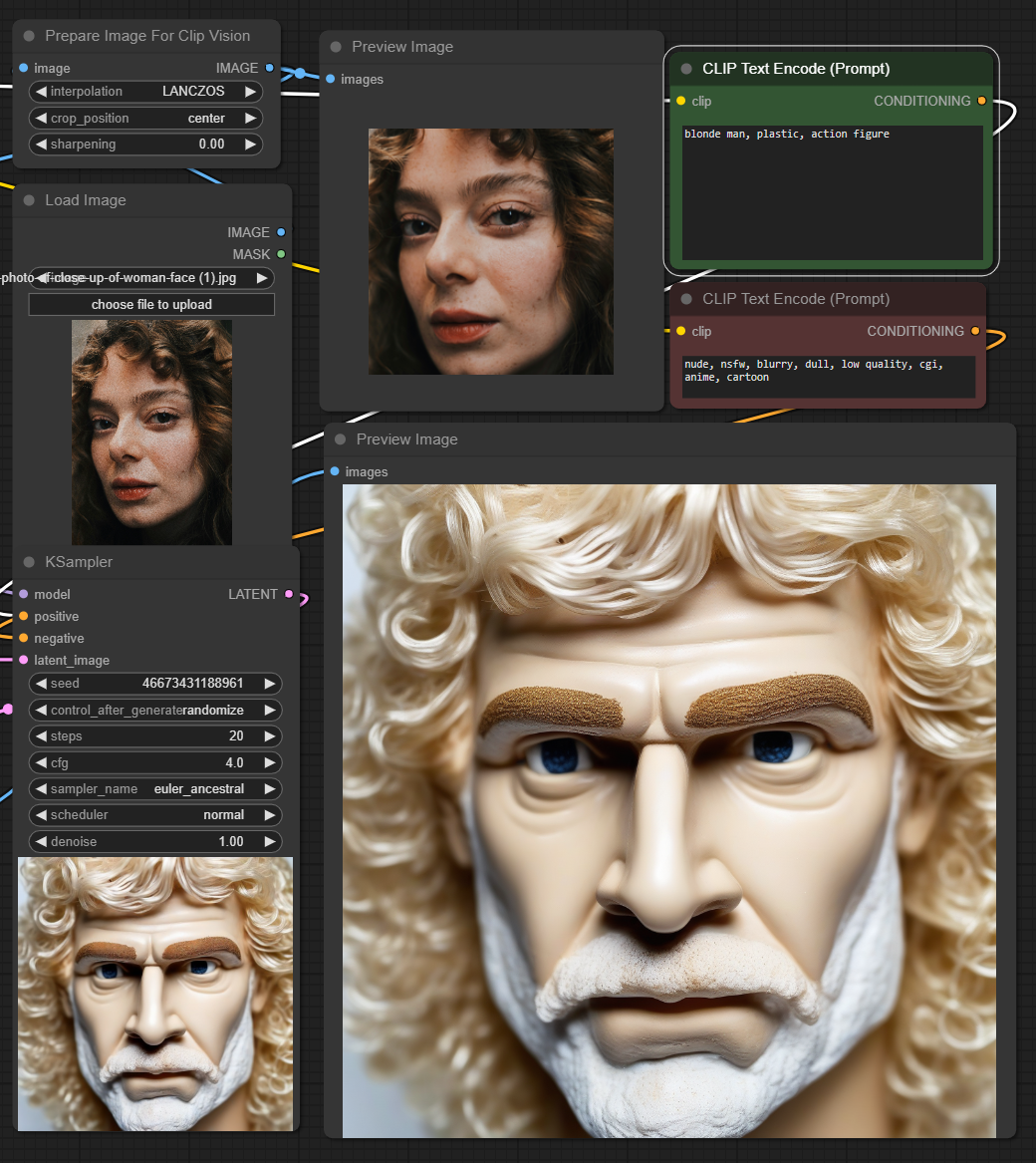This screenshot has height=1163, width=1036.
Task: Increase the steps value with right arrow
Action: click(x=269, y=736)
